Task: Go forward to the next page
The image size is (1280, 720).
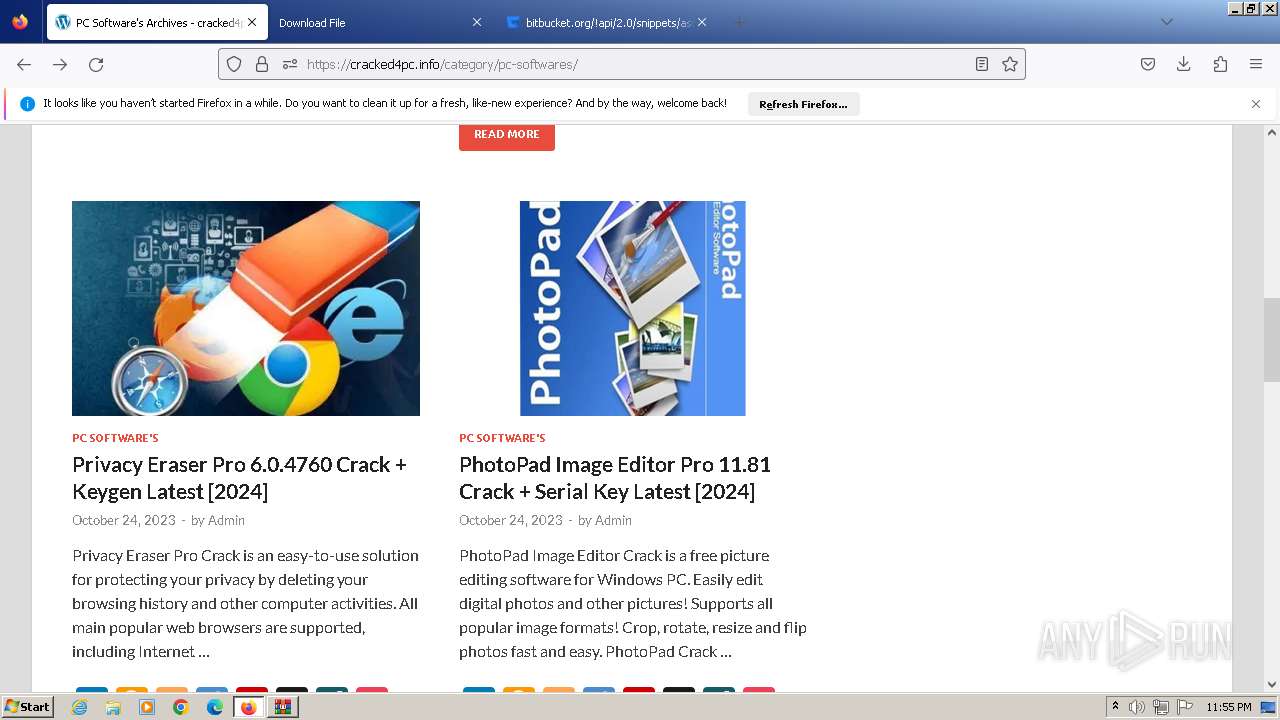Action: tap(60, 64)
